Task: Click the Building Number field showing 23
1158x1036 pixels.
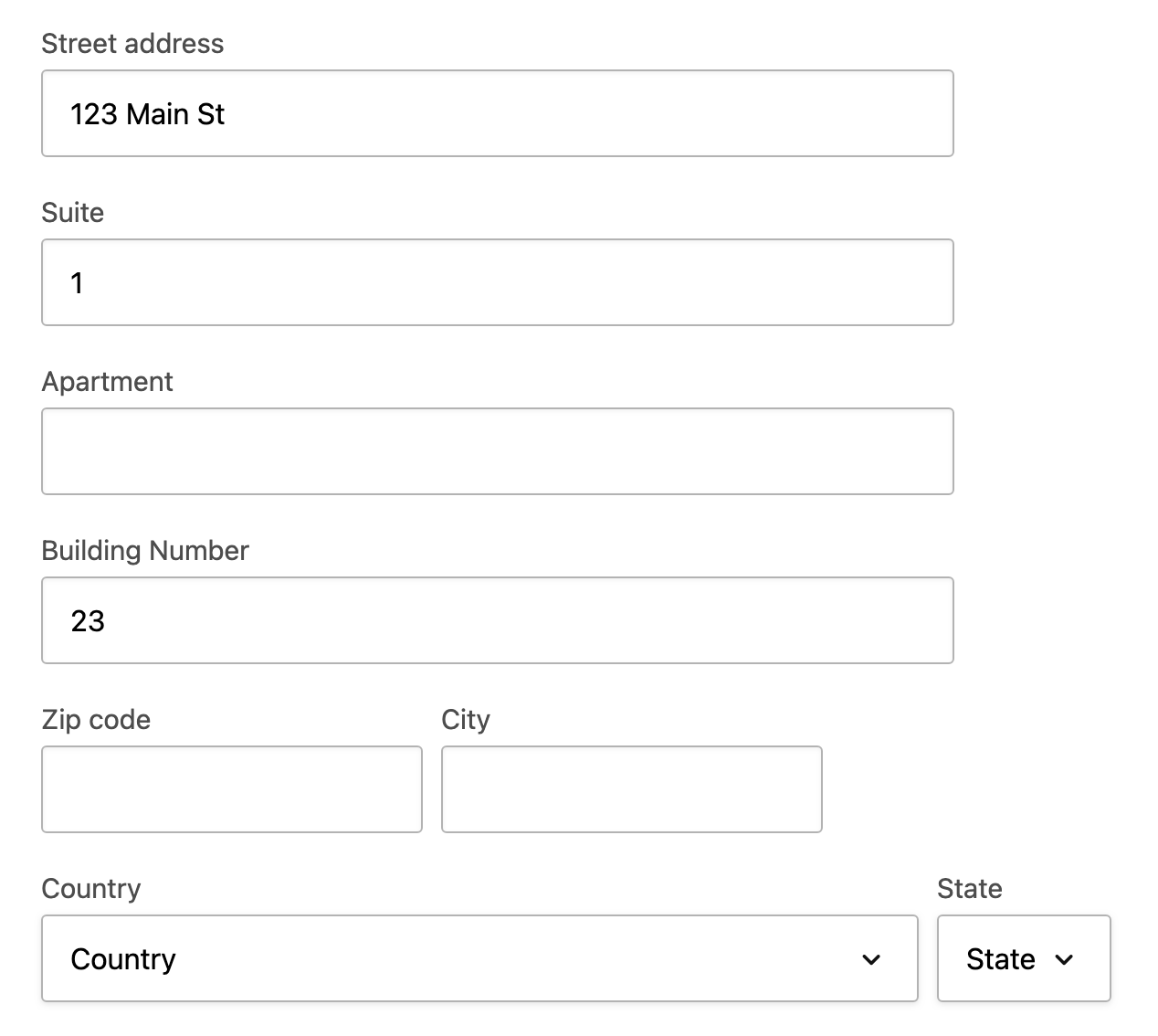Action: tap(497, 620)
